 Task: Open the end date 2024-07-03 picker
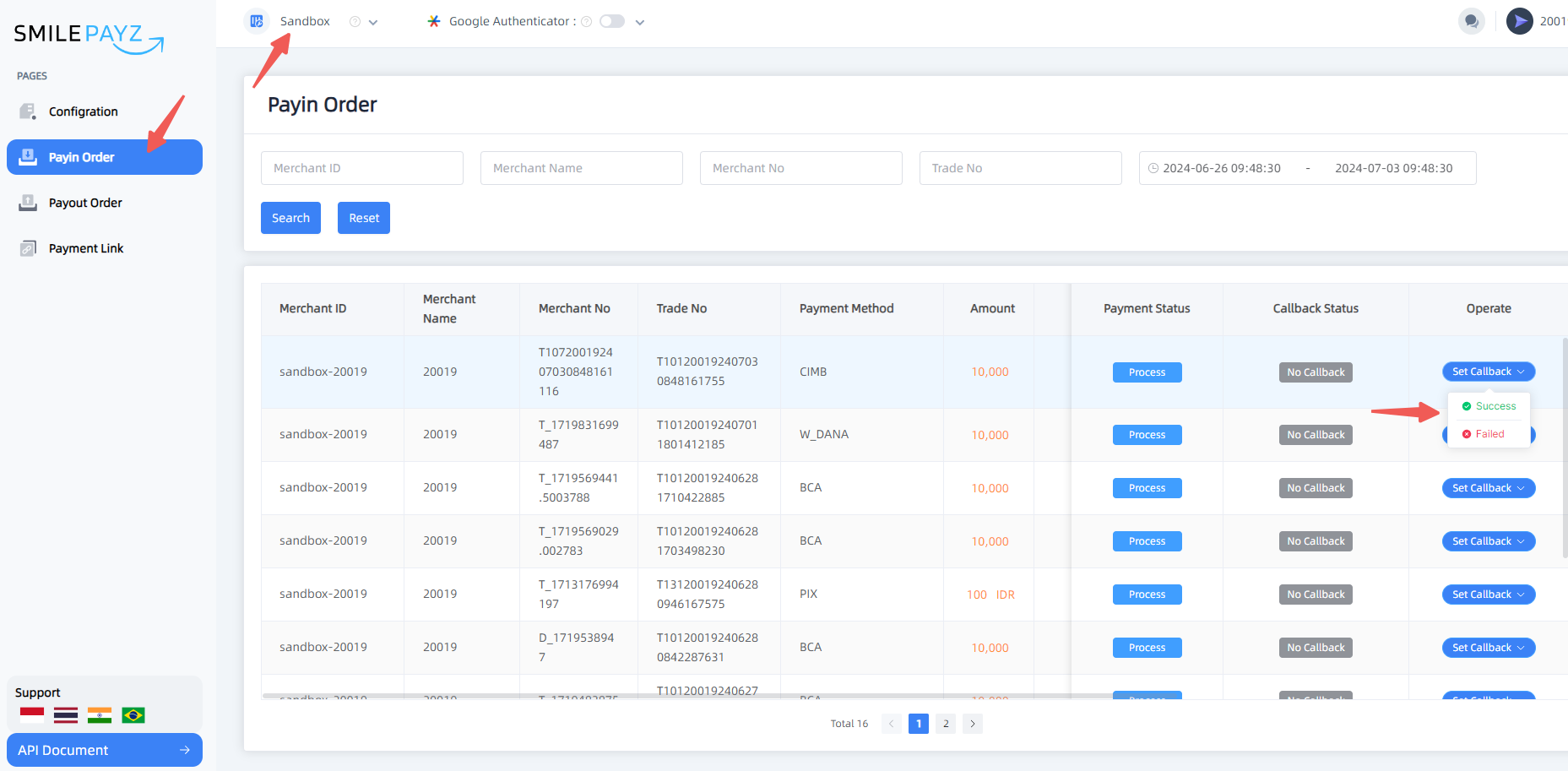click(1393, 168)
